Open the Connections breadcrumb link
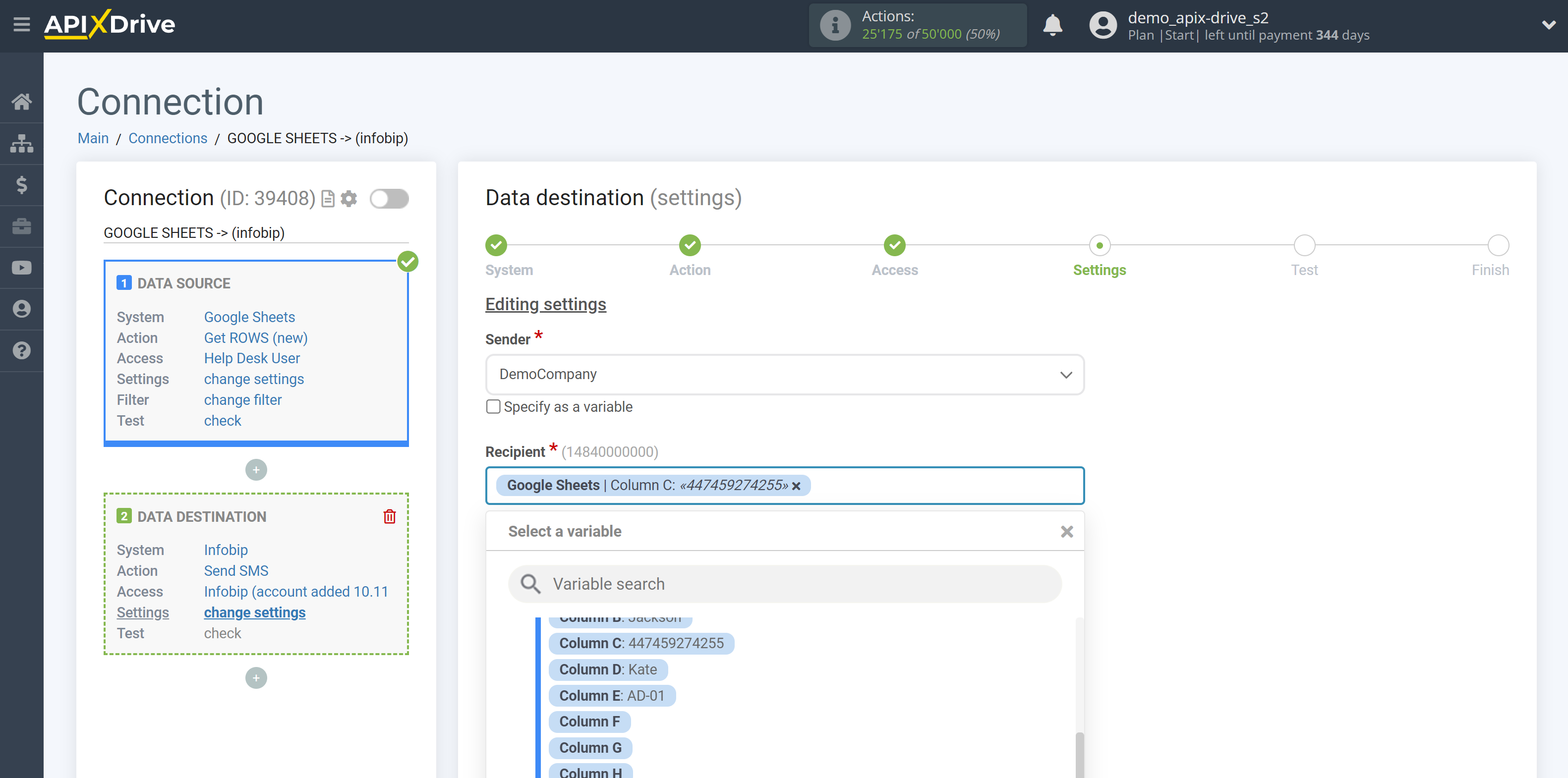The width and height of the screenshot is (1568, 778). point(168,138)
